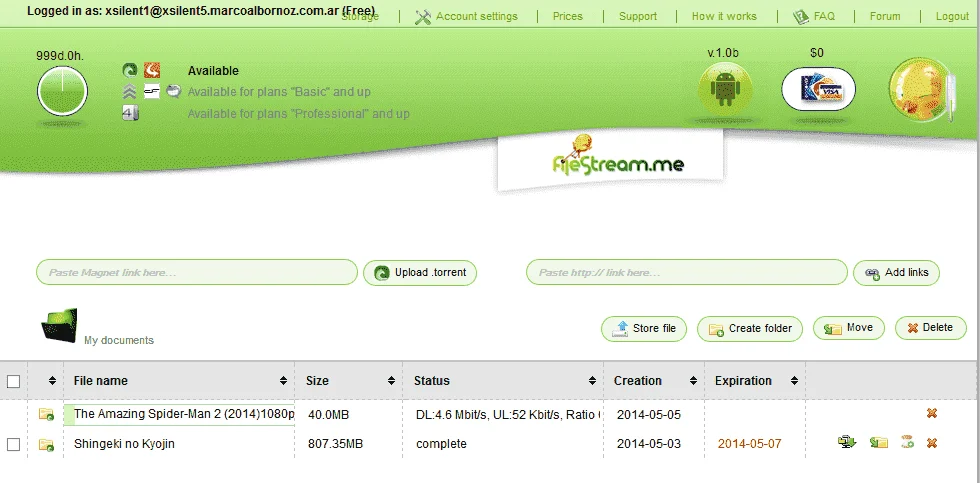Open How it works page
The height and width of the screenshot is (483, 980).
[x=724, y=16]
